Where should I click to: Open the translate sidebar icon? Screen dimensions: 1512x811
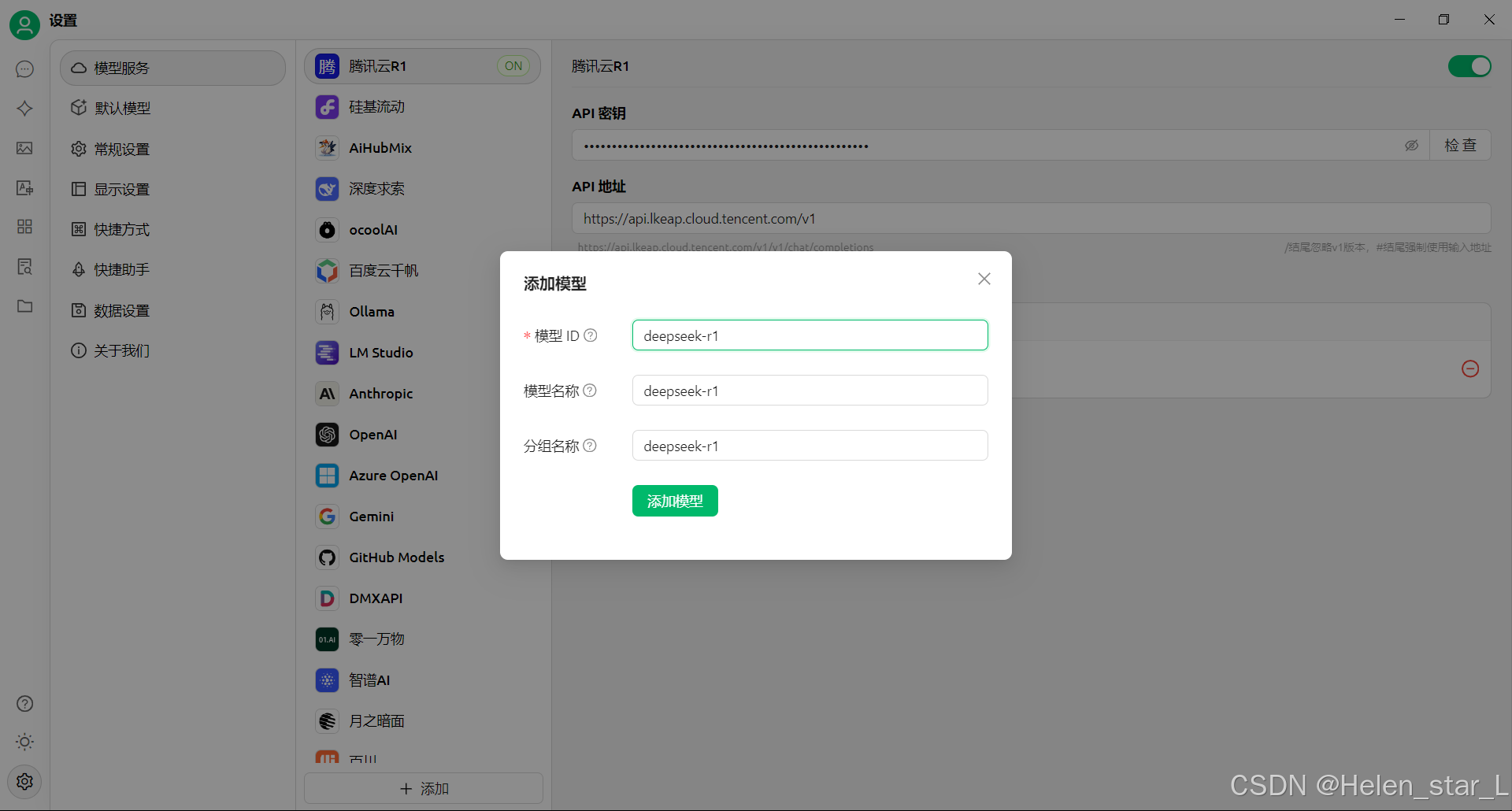tap(24, 187)
